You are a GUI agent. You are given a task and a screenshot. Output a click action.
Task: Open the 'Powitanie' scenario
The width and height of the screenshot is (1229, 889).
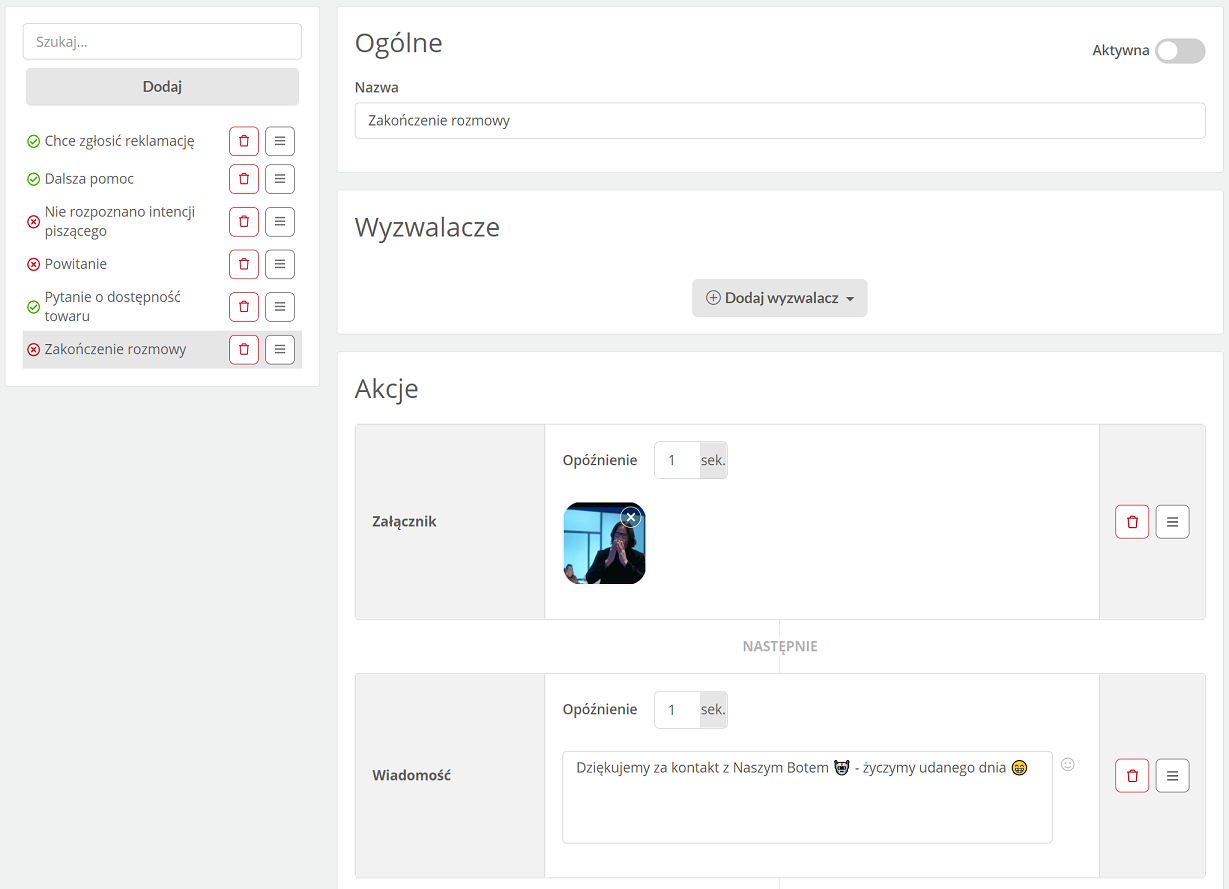coord(76,264)
